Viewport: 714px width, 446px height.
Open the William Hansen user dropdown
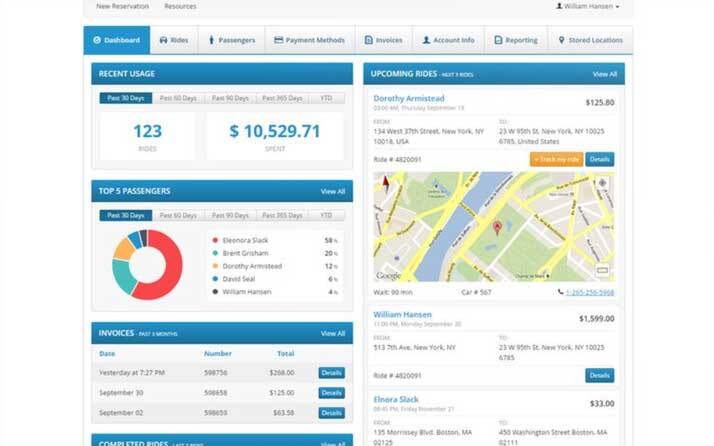(x=587, y=6)
